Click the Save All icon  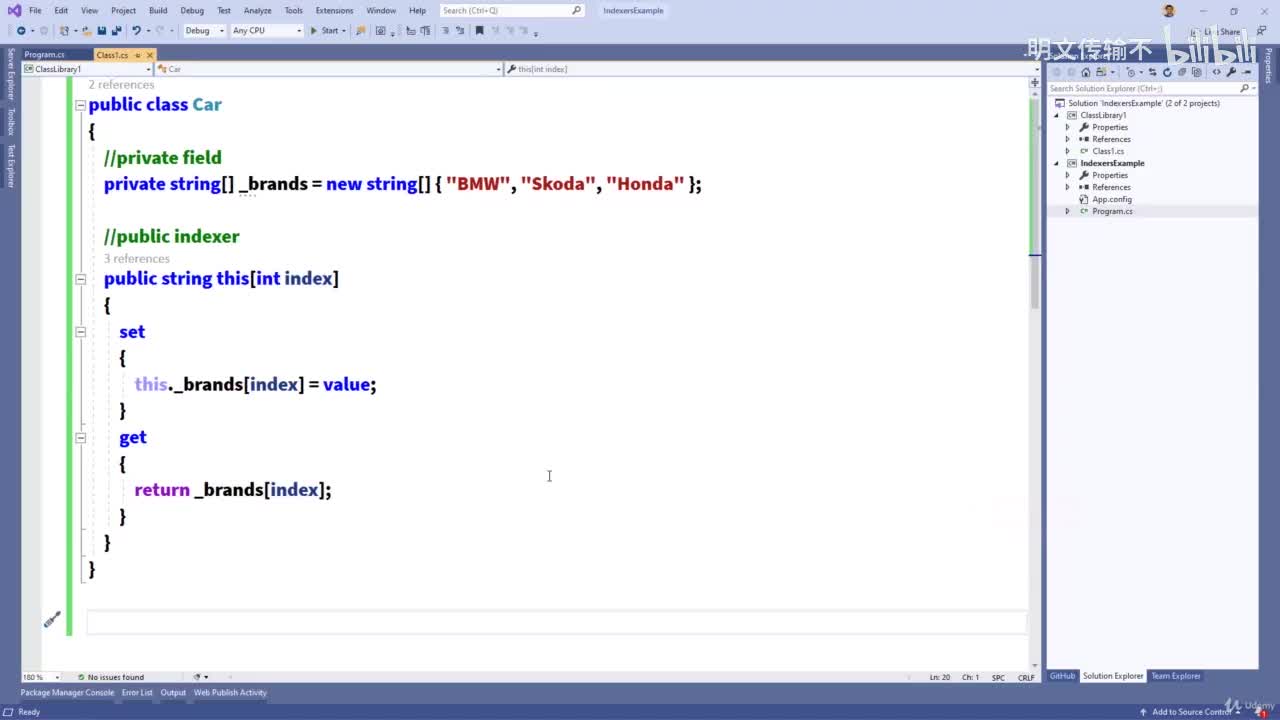116,31
